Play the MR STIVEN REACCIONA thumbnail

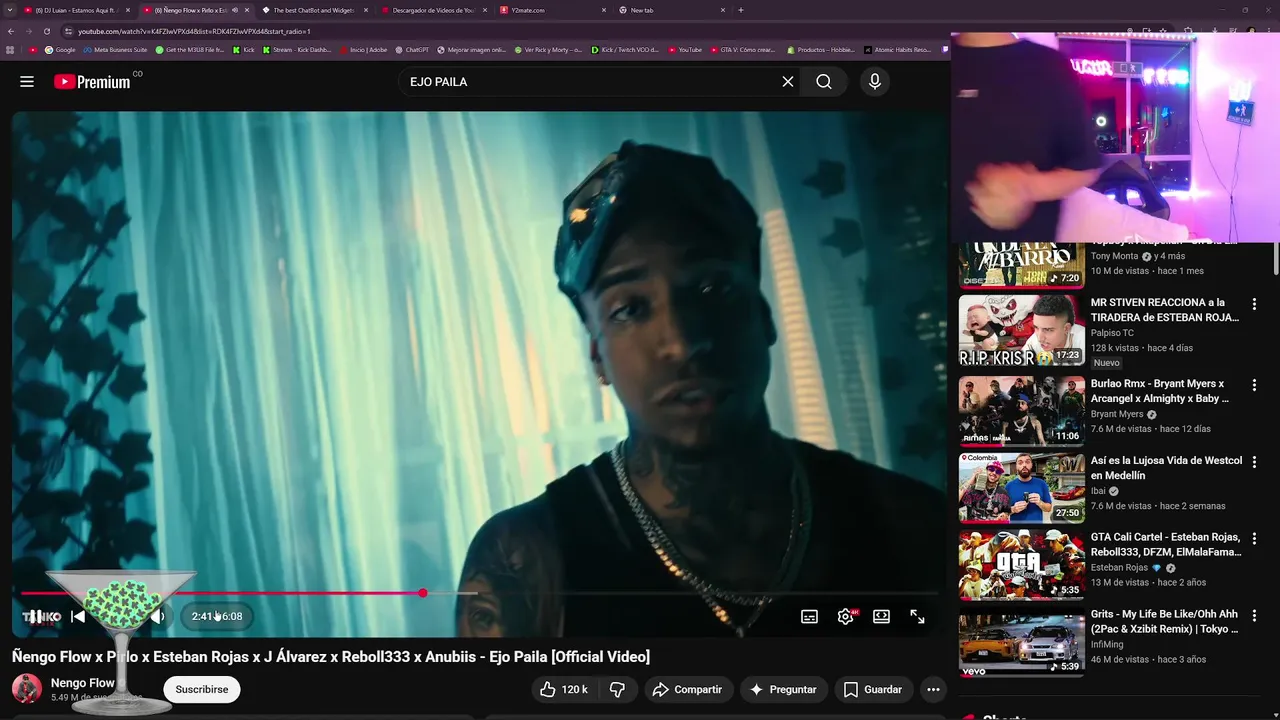(x=1022, y=330)
